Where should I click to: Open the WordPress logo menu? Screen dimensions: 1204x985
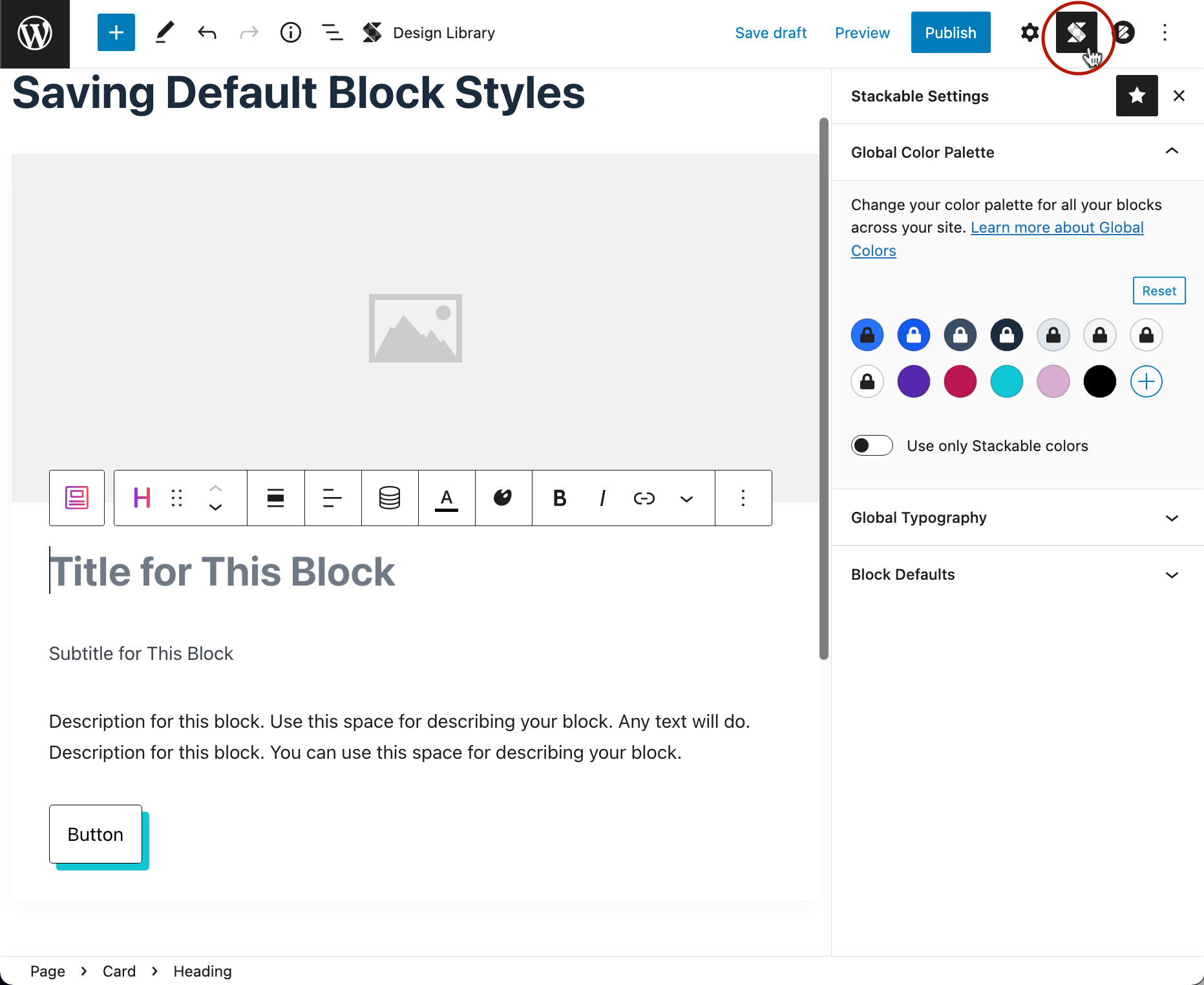coord(35,34)
